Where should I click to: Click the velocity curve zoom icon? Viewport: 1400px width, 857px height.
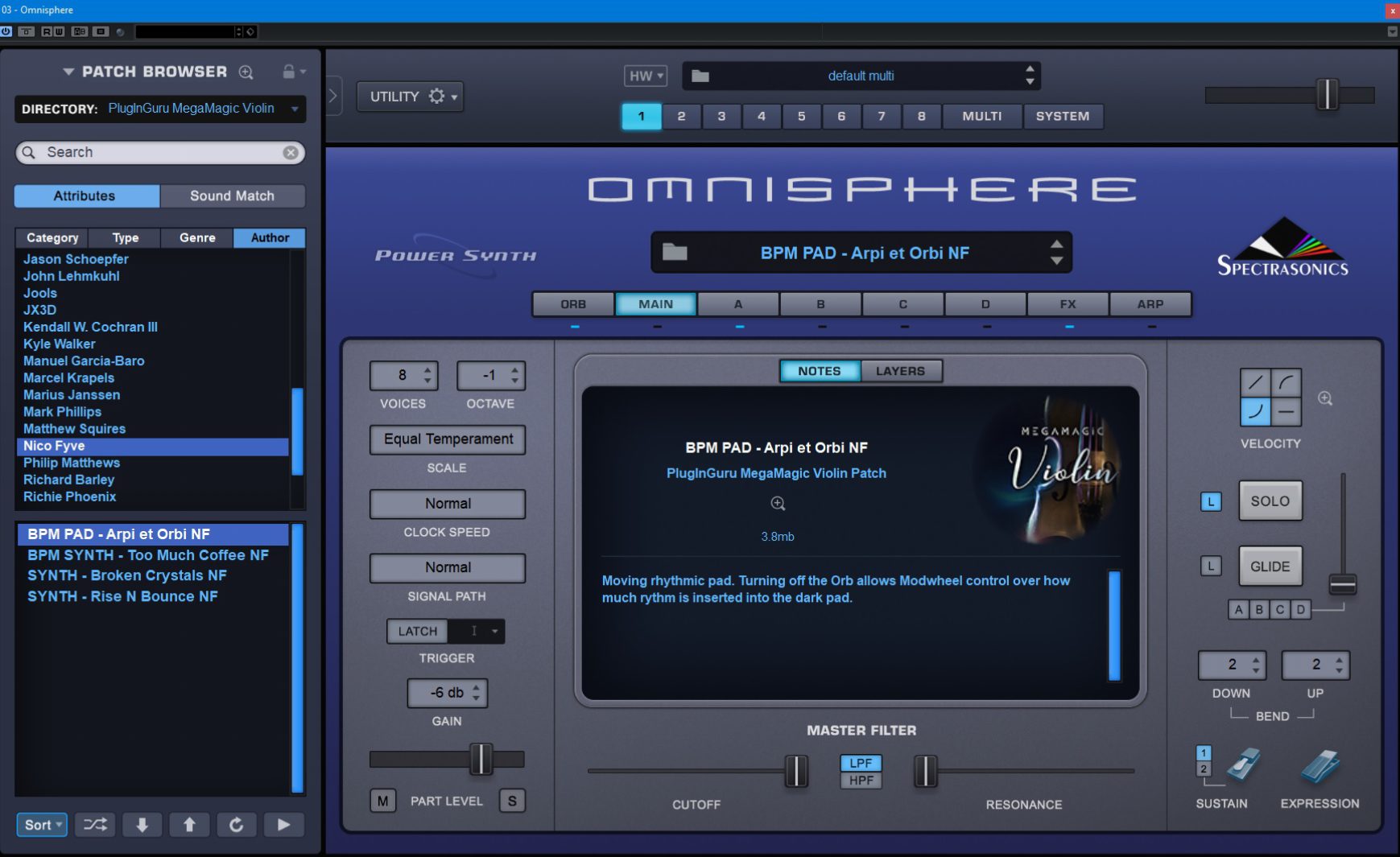pos(1325,398)
